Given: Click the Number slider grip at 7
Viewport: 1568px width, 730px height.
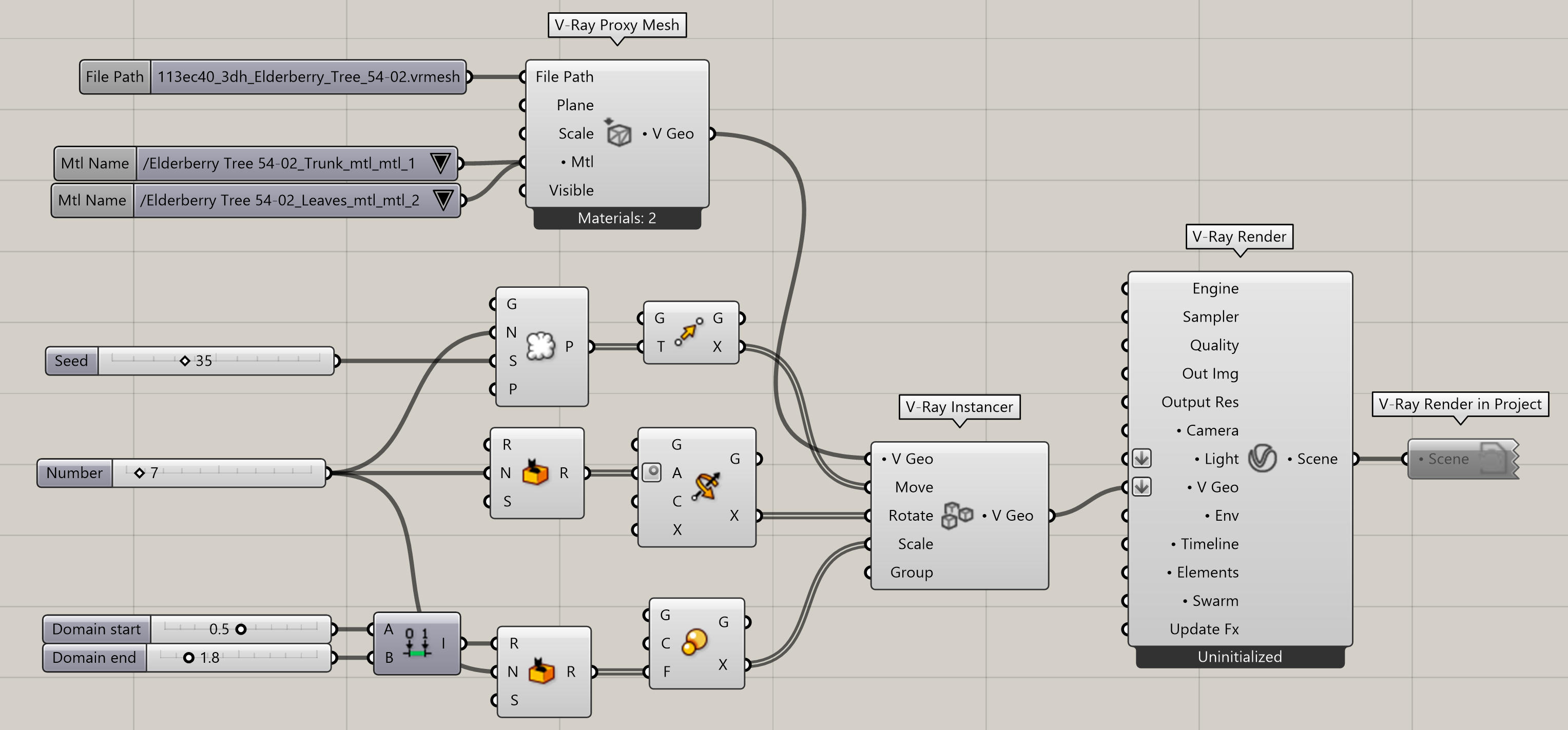Looking at the screenshot, I should (x=140, y=472).
